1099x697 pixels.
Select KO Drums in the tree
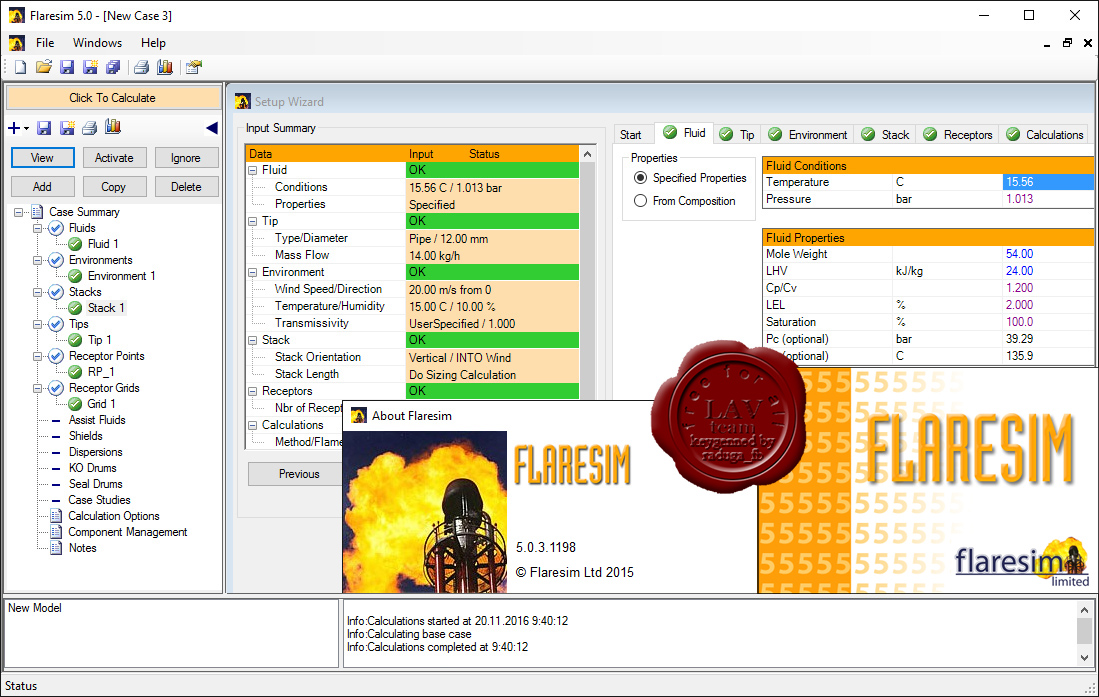point(93,468)
